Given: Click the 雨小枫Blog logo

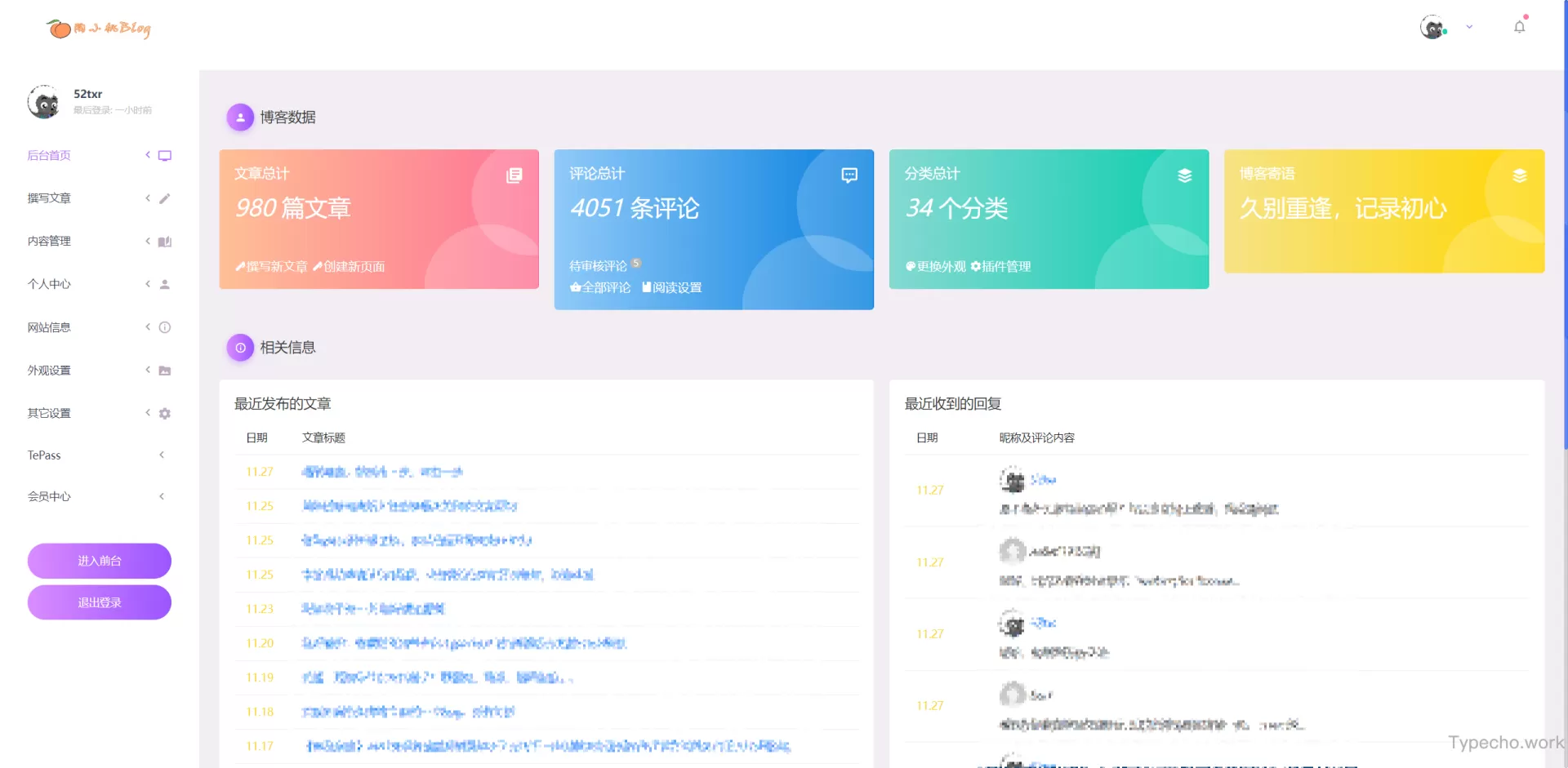Looking at the screenshot, I should click(98, 28).
